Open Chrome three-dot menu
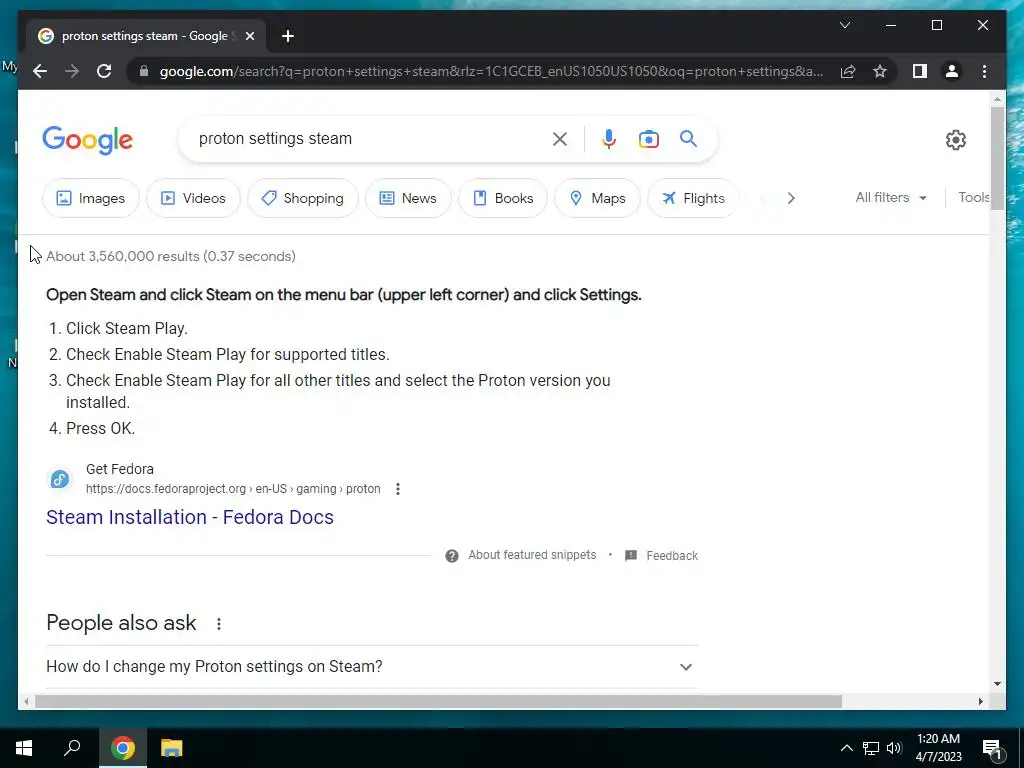This screenshot has height=768, width=1024. [984, 71]
